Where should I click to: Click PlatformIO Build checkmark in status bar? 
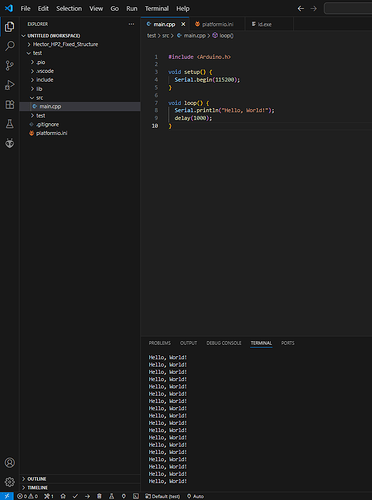75,496
